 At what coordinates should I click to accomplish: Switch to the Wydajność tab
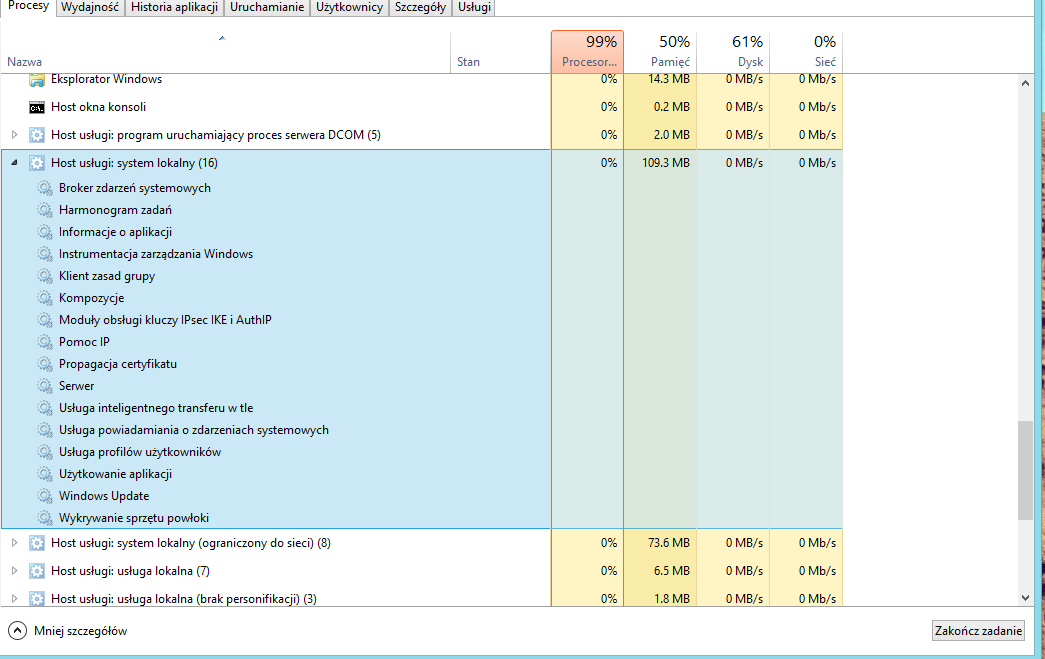point(90,7)
